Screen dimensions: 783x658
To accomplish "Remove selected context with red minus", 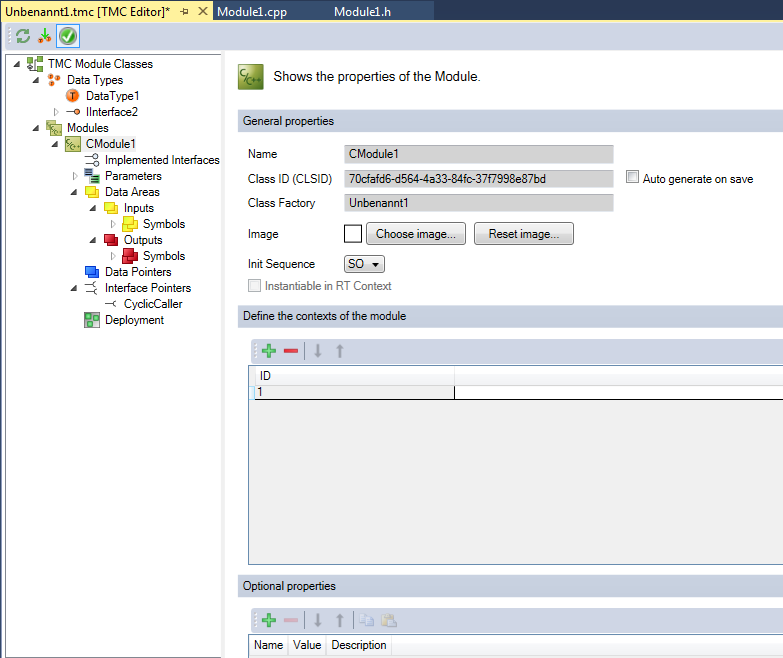I will pyautogui.click(x=291, y=351).
